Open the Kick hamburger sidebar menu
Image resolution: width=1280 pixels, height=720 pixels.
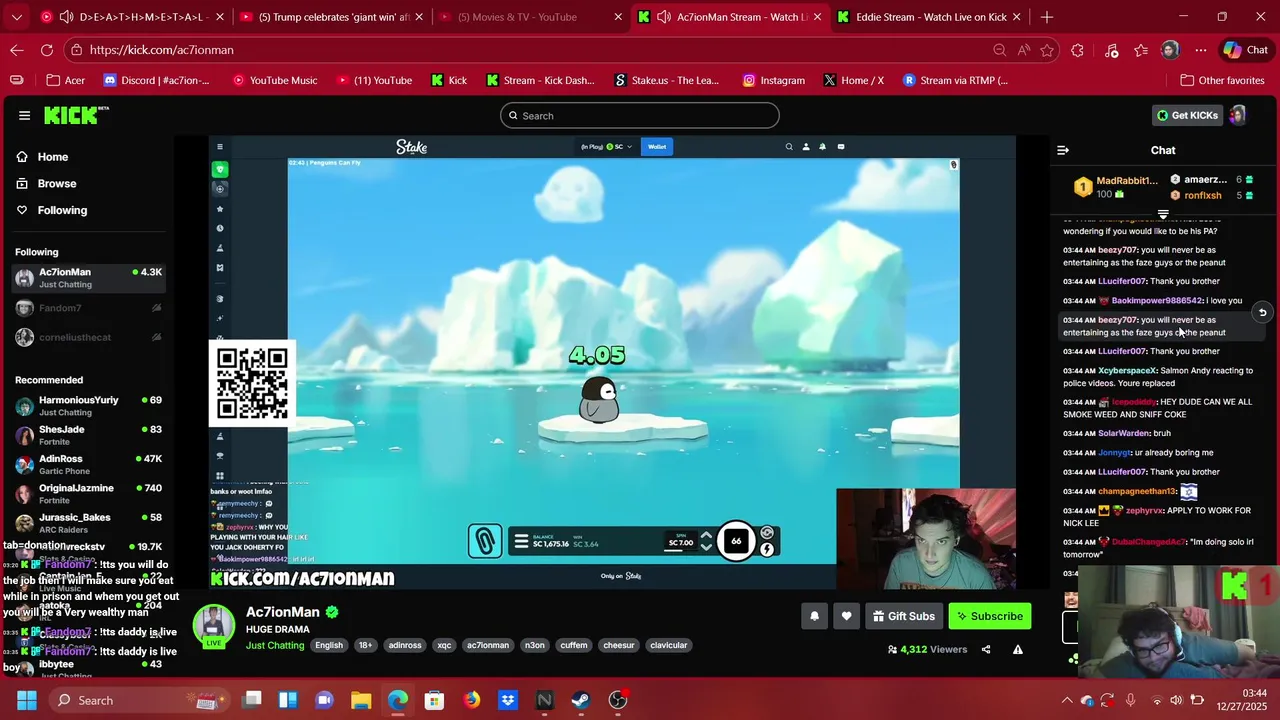[24, 115]
